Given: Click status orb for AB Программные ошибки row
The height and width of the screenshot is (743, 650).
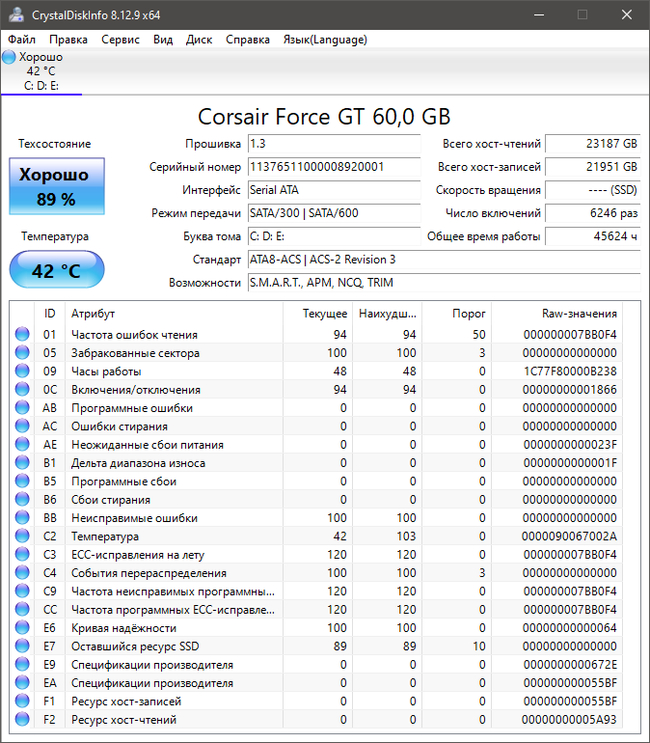Looking at the screenshot, I should click(22, 408).
